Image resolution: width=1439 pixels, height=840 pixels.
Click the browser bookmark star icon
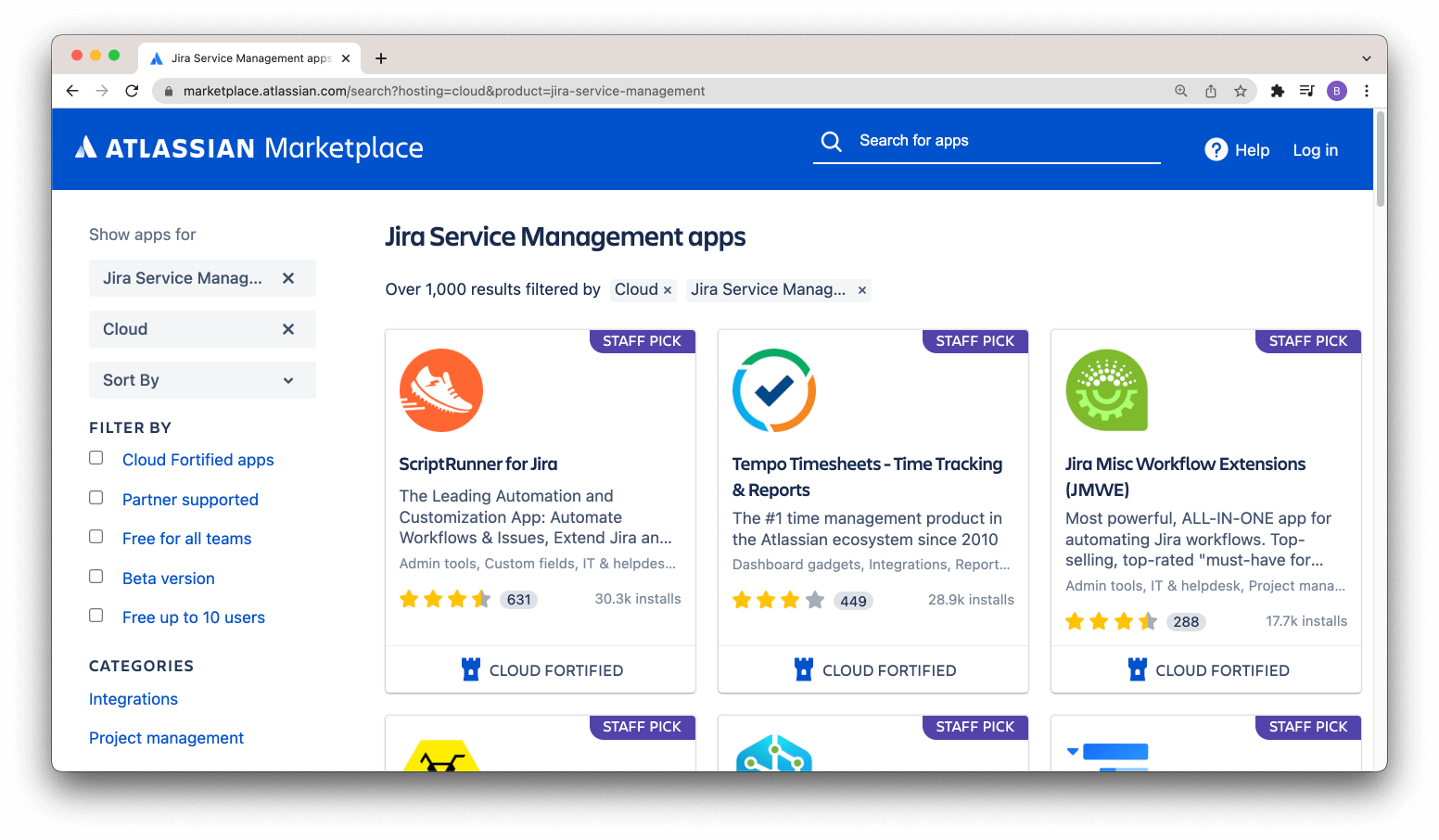click(x=1241, y=91)
